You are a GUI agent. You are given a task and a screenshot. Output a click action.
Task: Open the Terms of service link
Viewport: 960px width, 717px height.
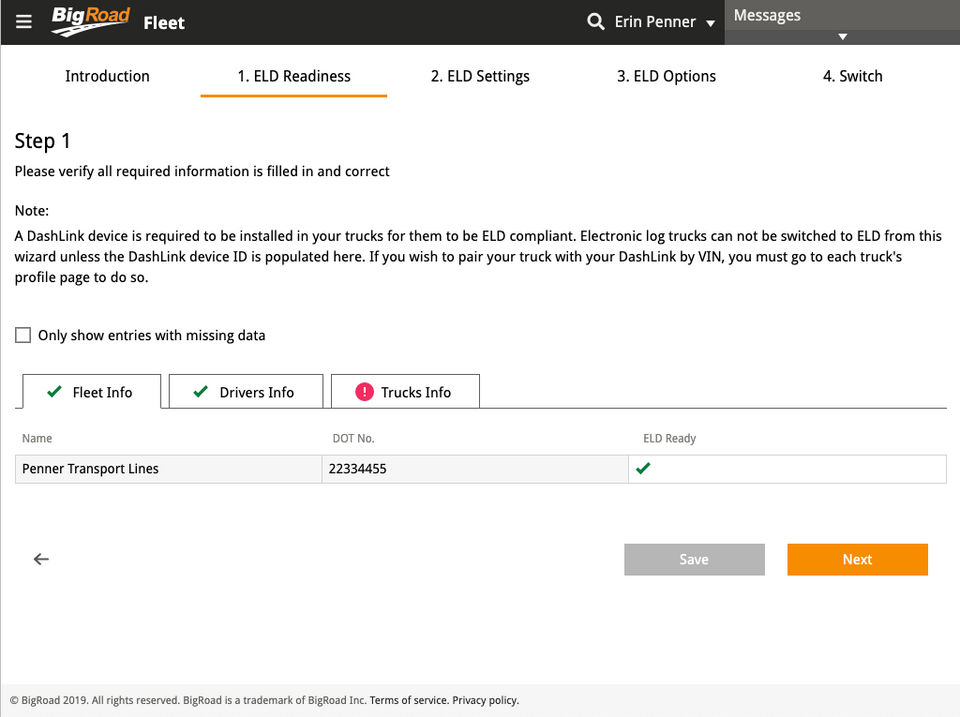tap(408, 700)
